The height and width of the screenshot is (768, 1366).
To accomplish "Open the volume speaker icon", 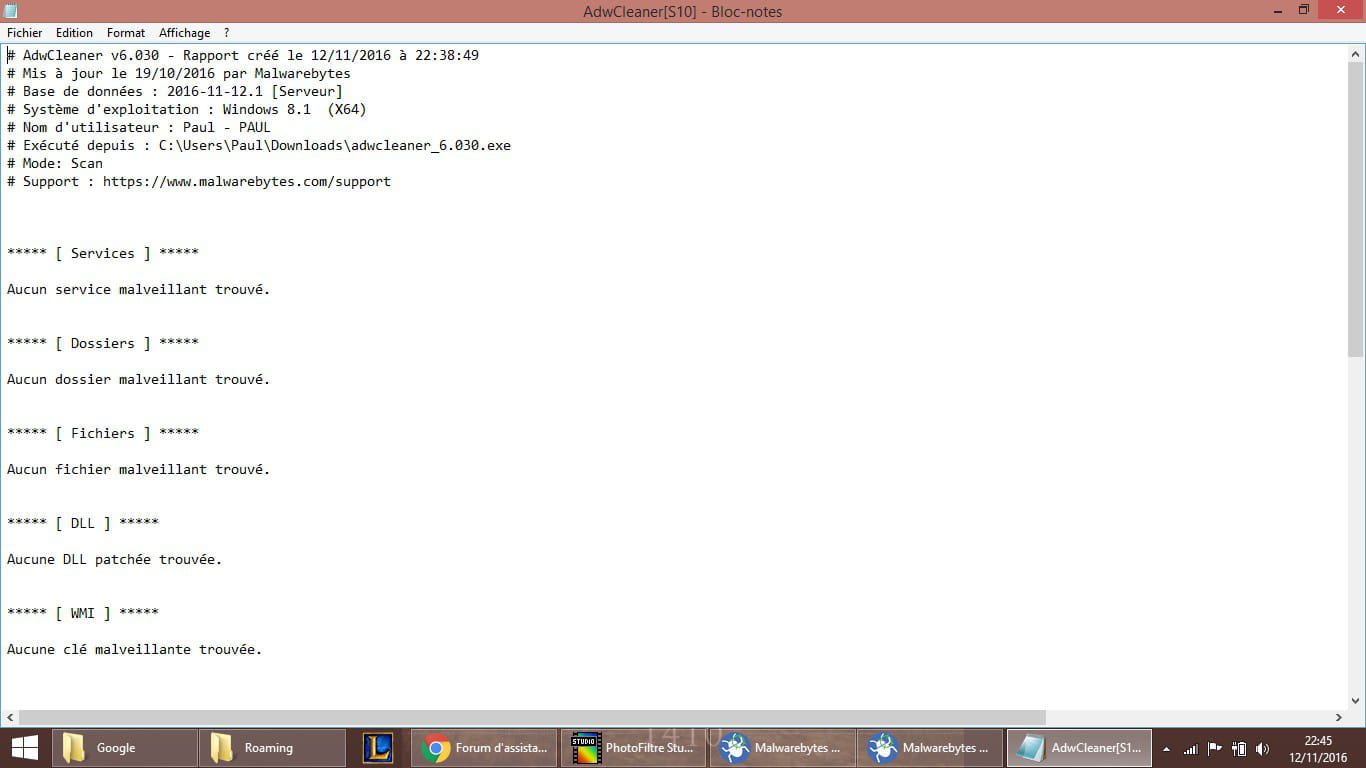I will click(x=1263, y=748).
